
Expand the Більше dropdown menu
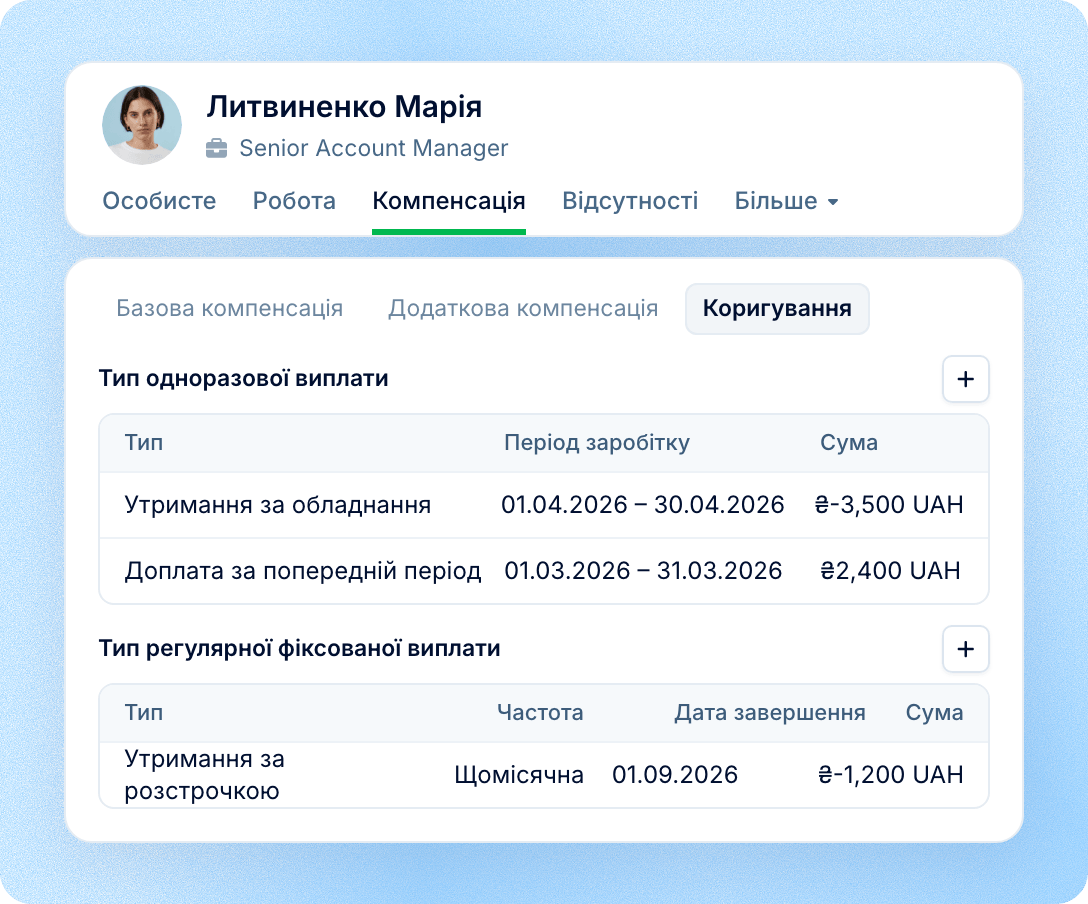point(787,201)
